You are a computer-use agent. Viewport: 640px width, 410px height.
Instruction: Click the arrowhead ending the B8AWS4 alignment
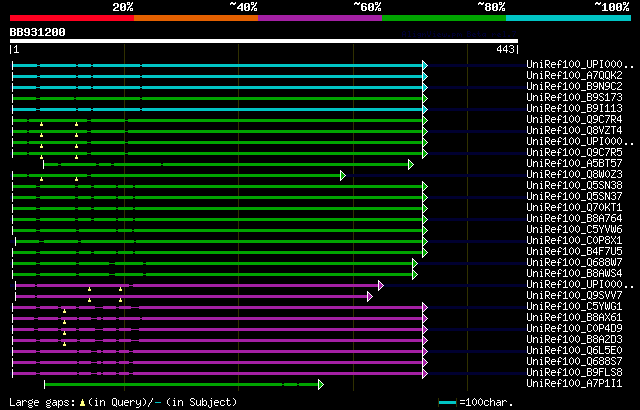click(x=415, y=275)
